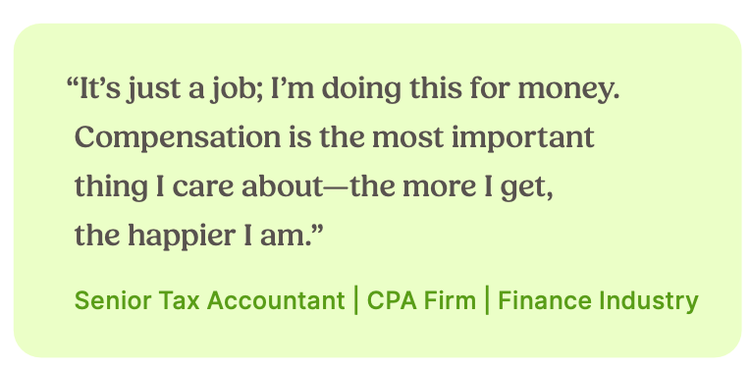Click the word important in second line
Viewport: 750px width, 369px height.
522,138
